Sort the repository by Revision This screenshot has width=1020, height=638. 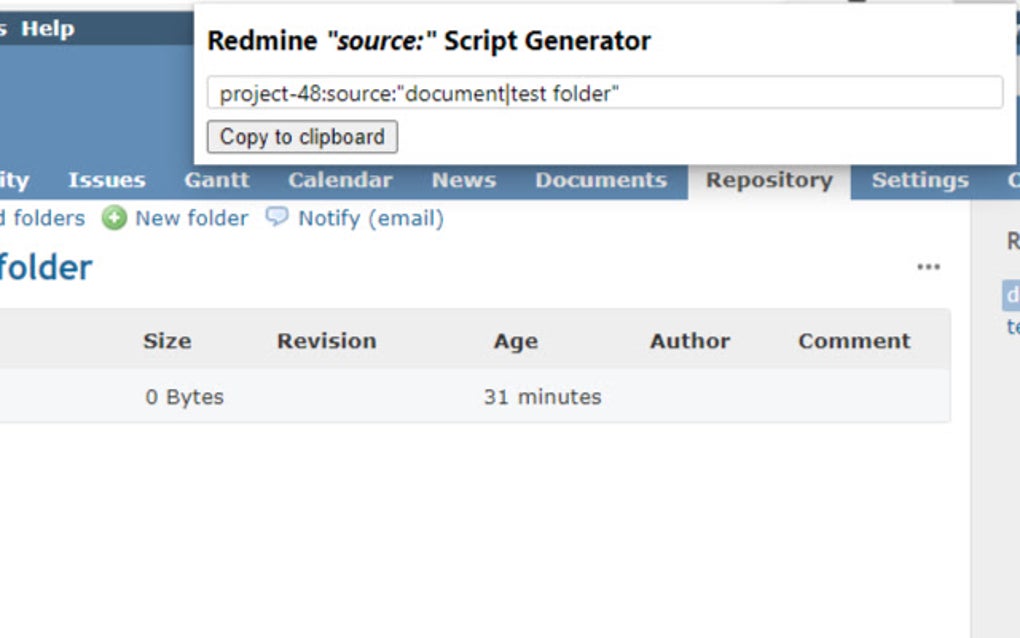pos(326,341)
